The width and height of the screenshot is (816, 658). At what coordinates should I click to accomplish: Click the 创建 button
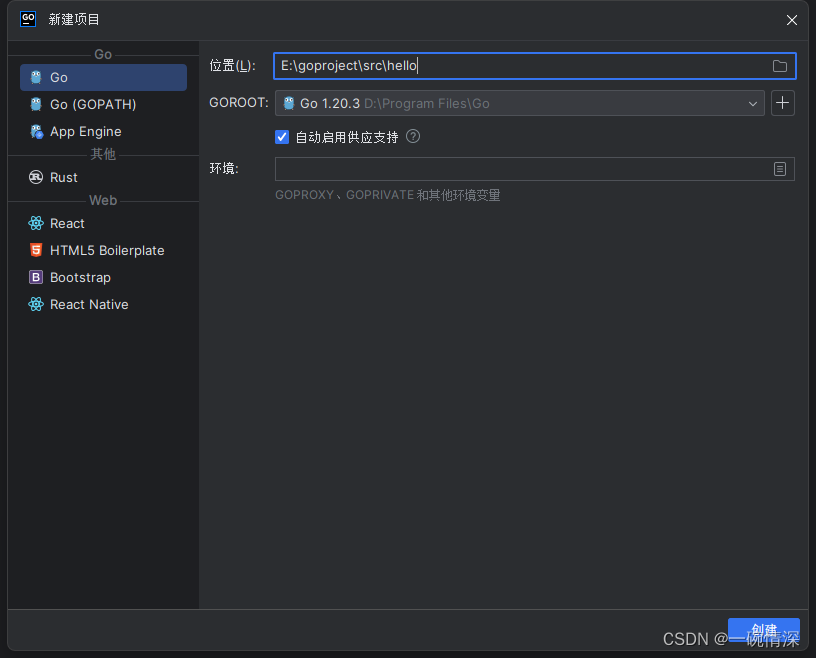763,630
